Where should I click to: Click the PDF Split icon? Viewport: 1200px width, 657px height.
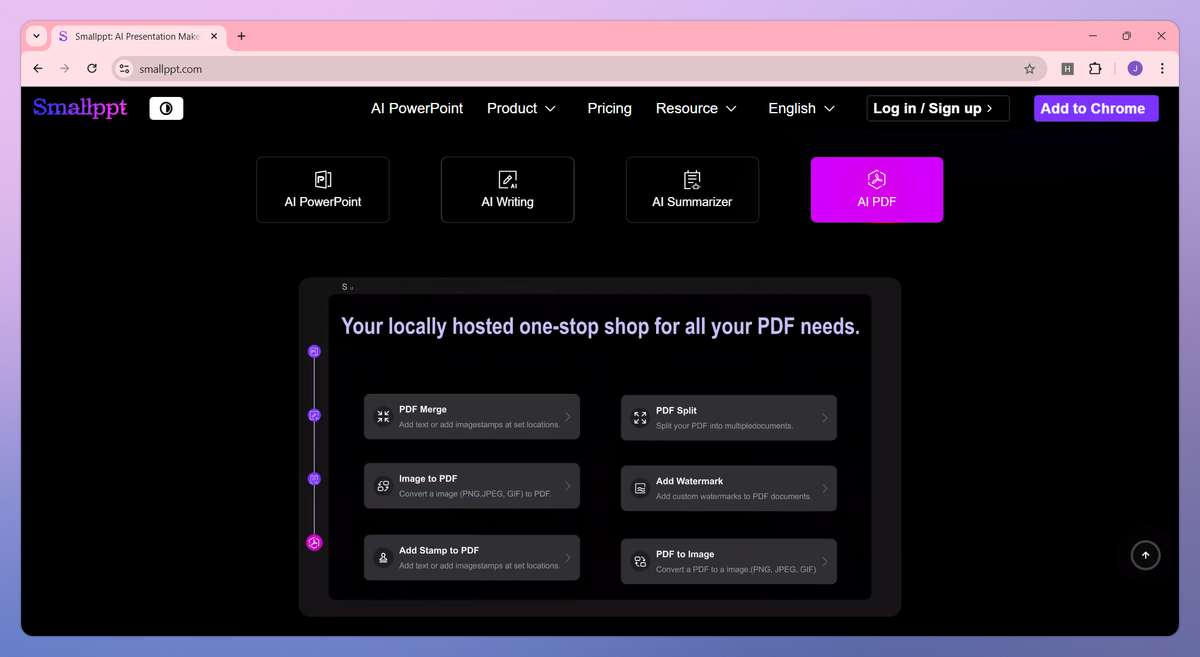[x=640, y=418]
